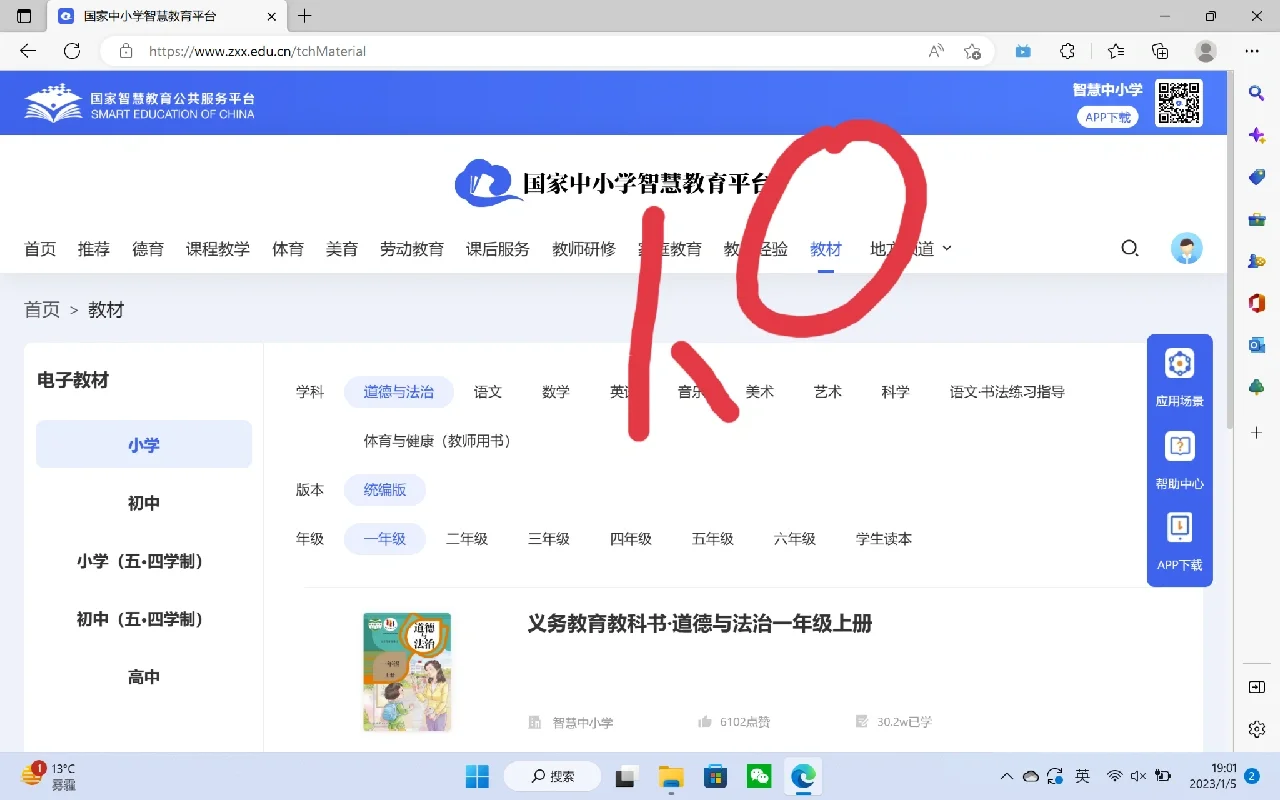This screenshot has height=800, width=1280.
Task: Open WeChat from the taskbar
Action: [x=760, y=776]
